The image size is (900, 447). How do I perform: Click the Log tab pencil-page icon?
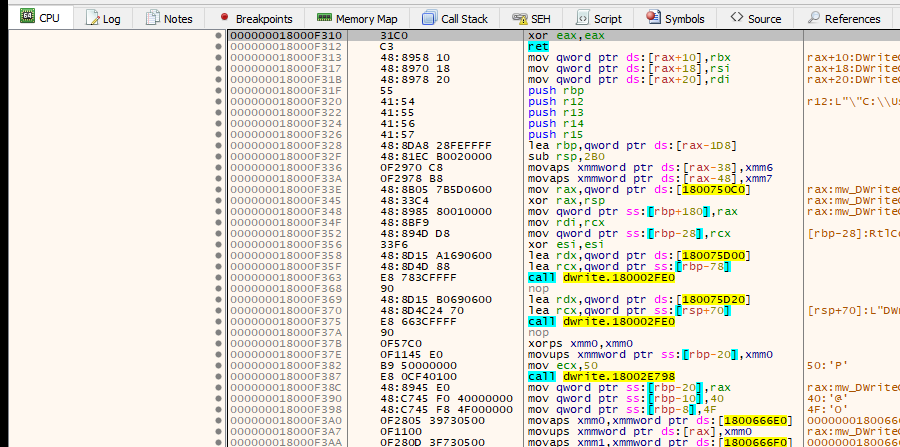coord(92,18)
